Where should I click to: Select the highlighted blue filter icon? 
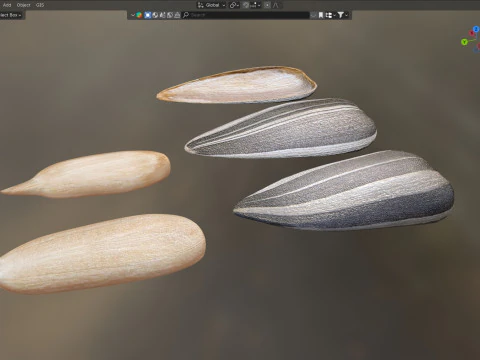click(x=148, y=15)
